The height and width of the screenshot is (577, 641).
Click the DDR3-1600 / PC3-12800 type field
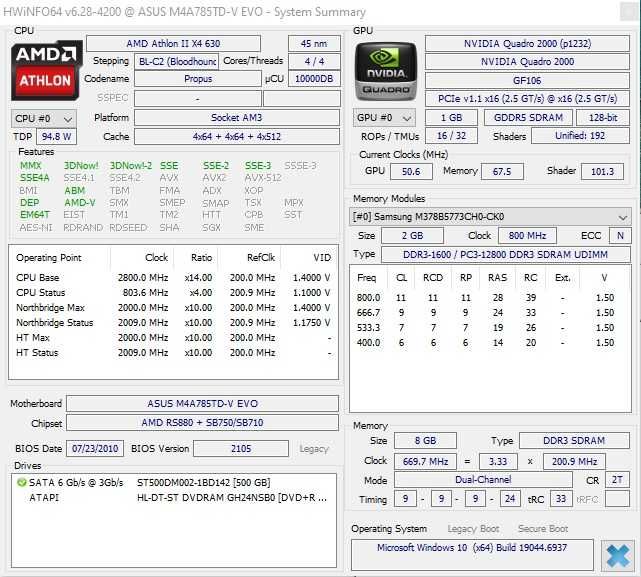[x=506, y=254]
